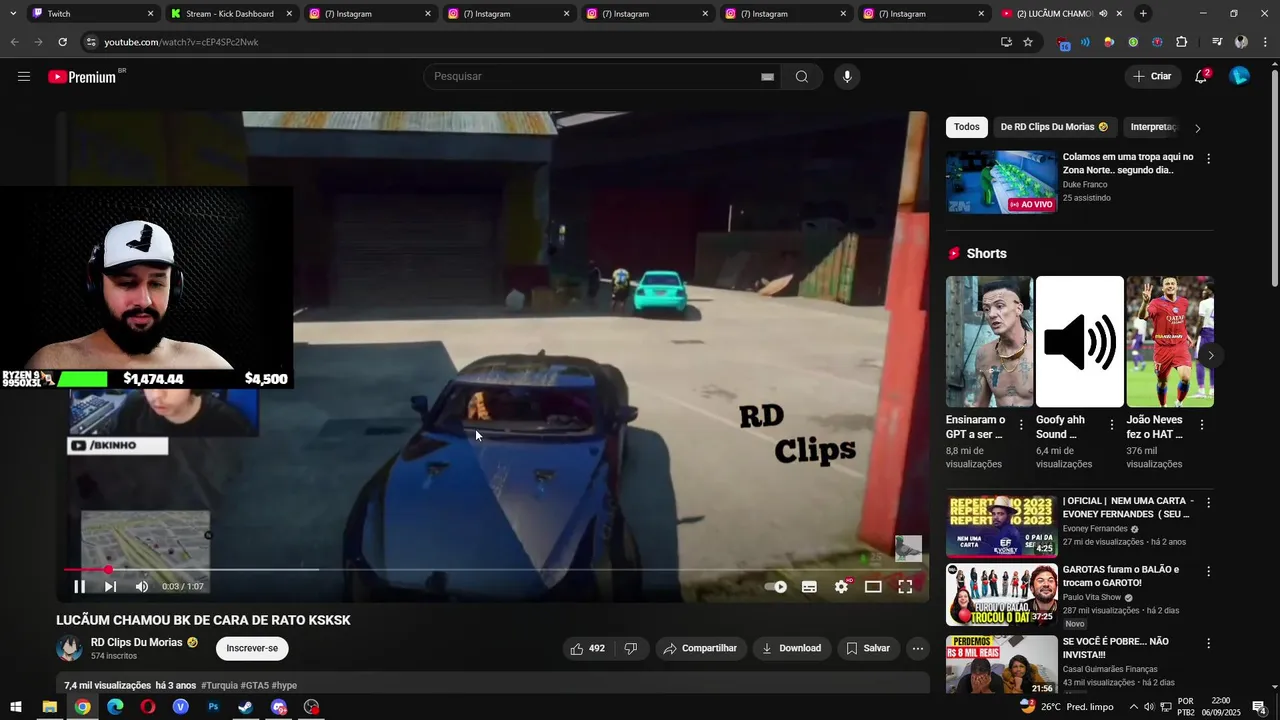
Task: Open more actions menu beside Salvar
Action: [918, 648]
